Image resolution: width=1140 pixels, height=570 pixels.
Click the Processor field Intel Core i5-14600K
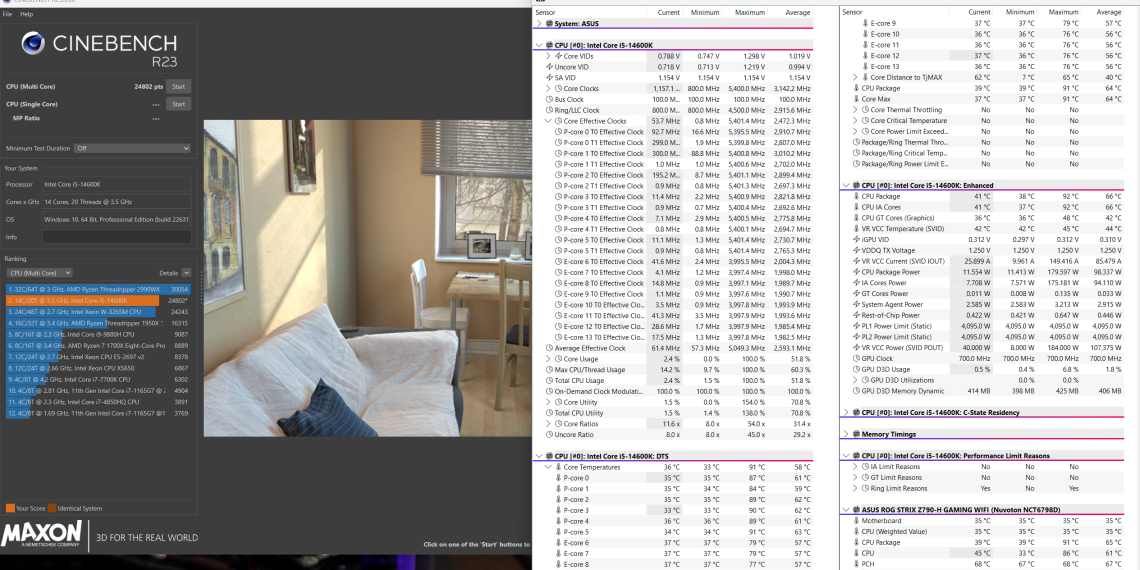(x=117, y=185)
